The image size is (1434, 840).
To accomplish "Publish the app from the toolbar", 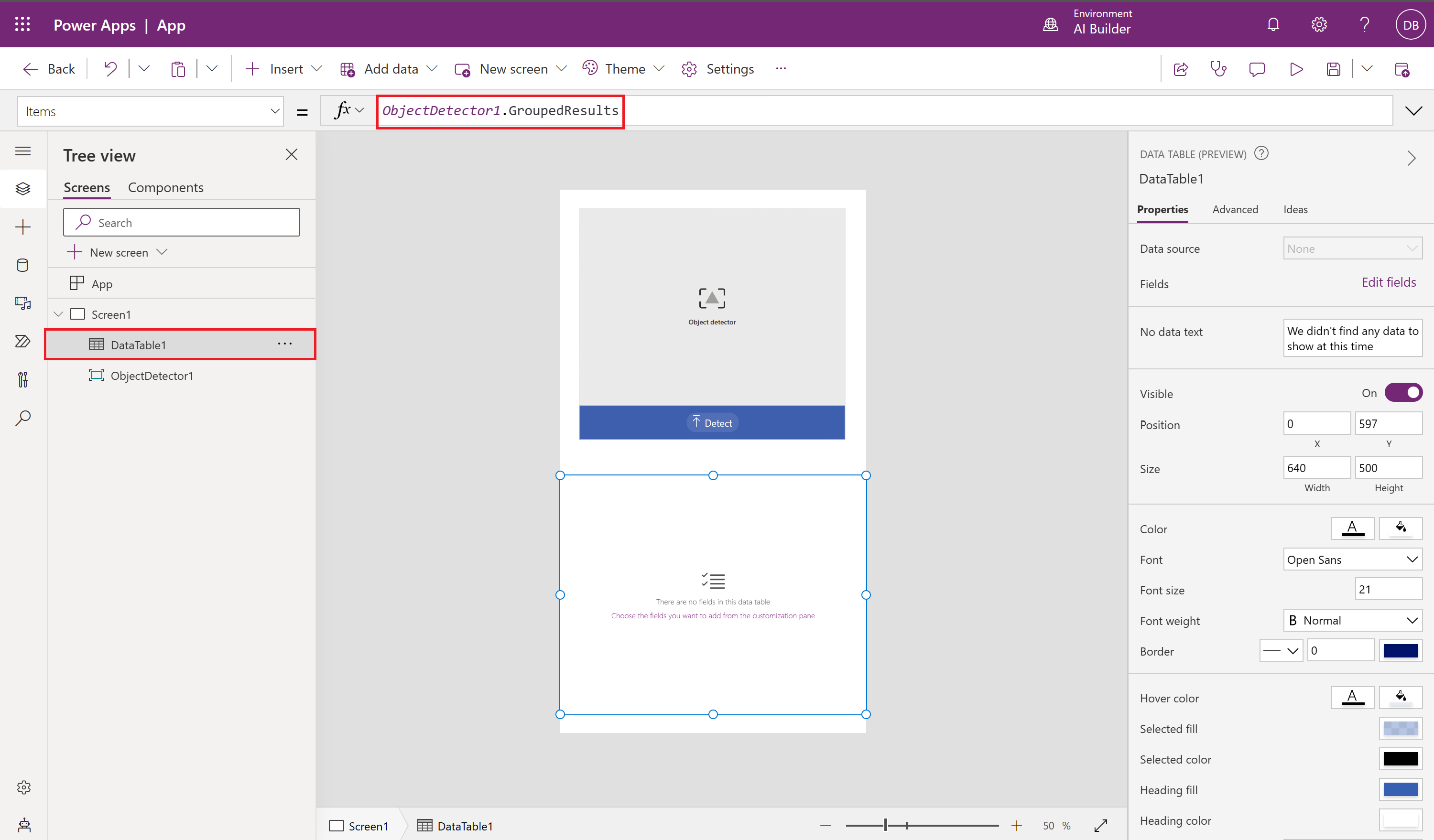I will 1403,68.
